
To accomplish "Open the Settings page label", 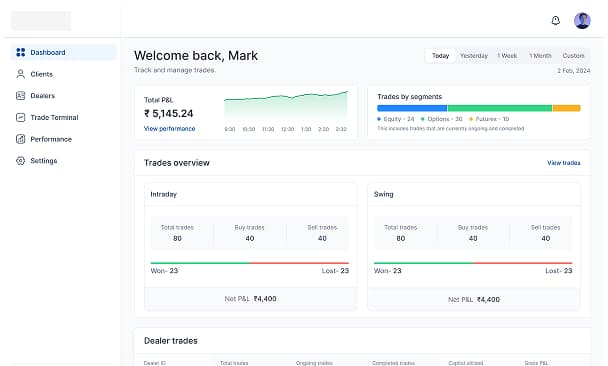I will coord(44,161).
